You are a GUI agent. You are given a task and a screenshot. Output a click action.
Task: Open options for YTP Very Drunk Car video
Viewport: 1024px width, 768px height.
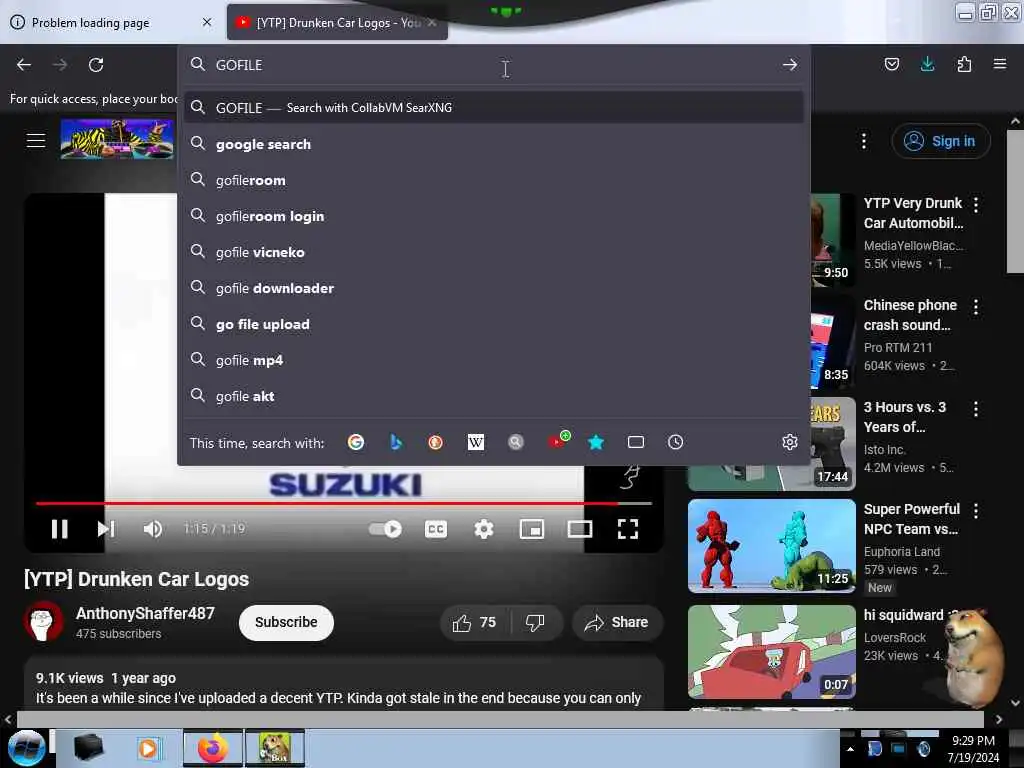[x=976, y=205]
